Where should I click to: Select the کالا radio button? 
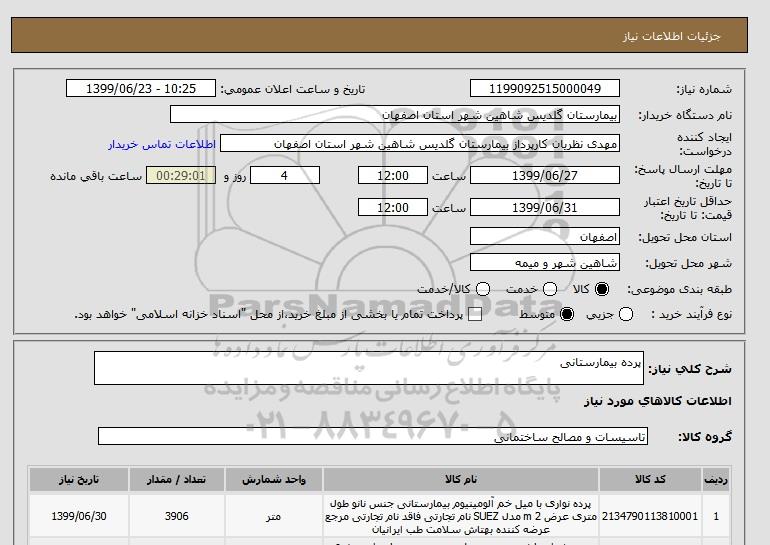click(602, 289)
